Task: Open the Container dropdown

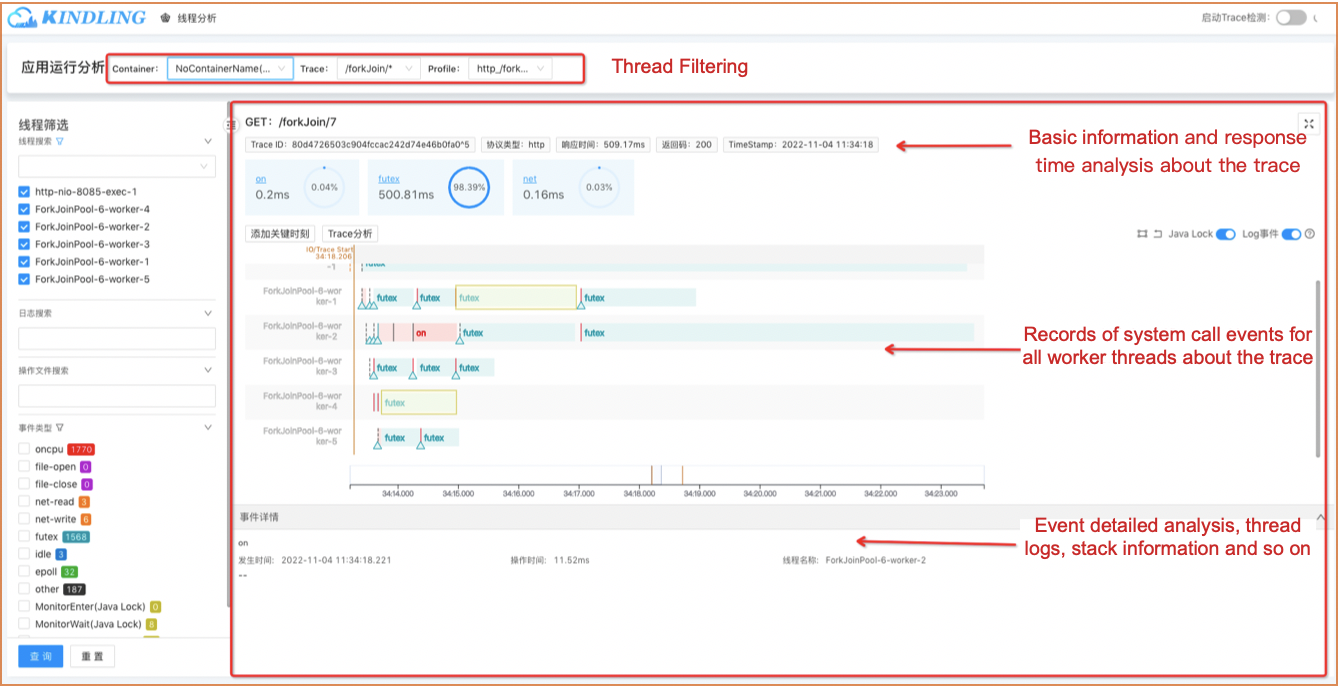Action: (230, 69)
